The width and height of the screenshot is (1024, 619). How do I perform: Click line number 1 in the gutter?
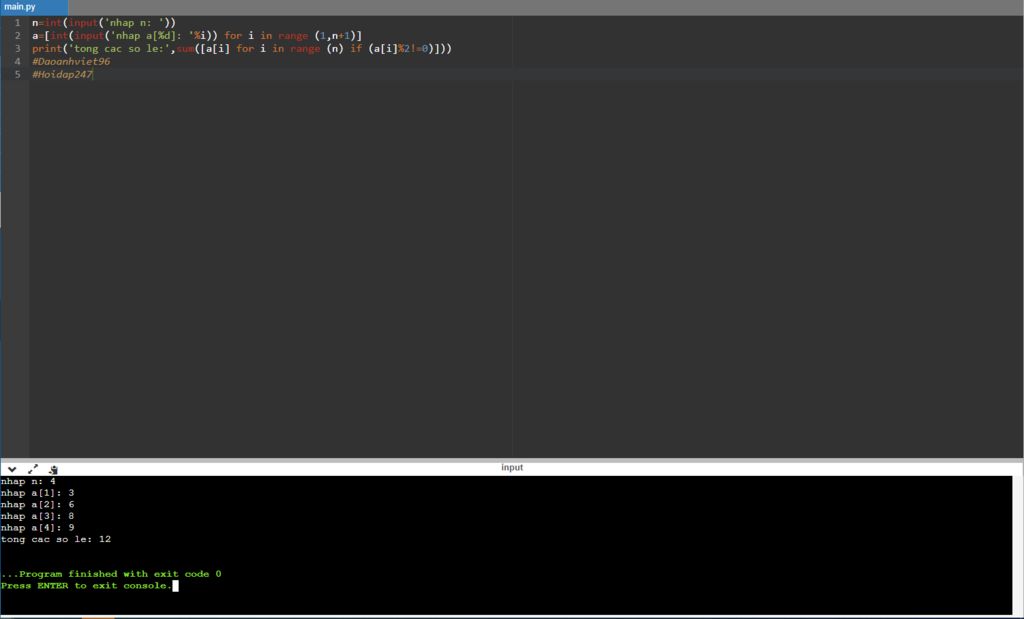pos(18,23)
